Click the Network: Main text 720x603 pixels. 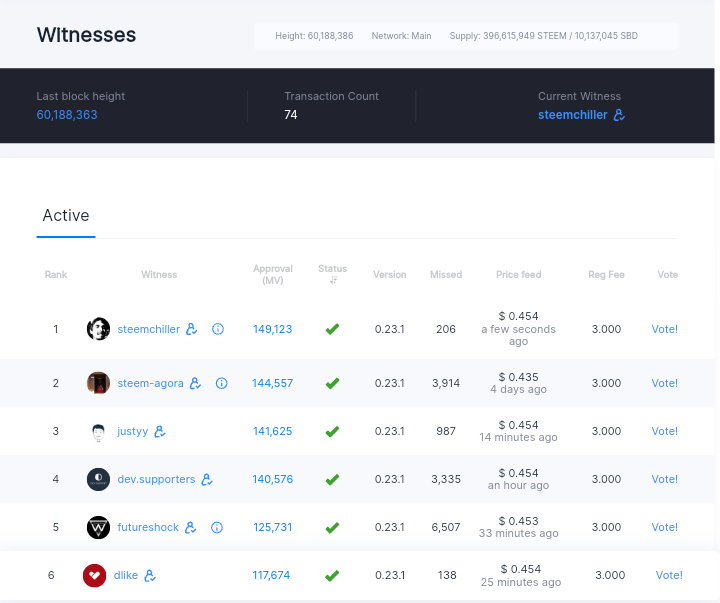point(401,36)
